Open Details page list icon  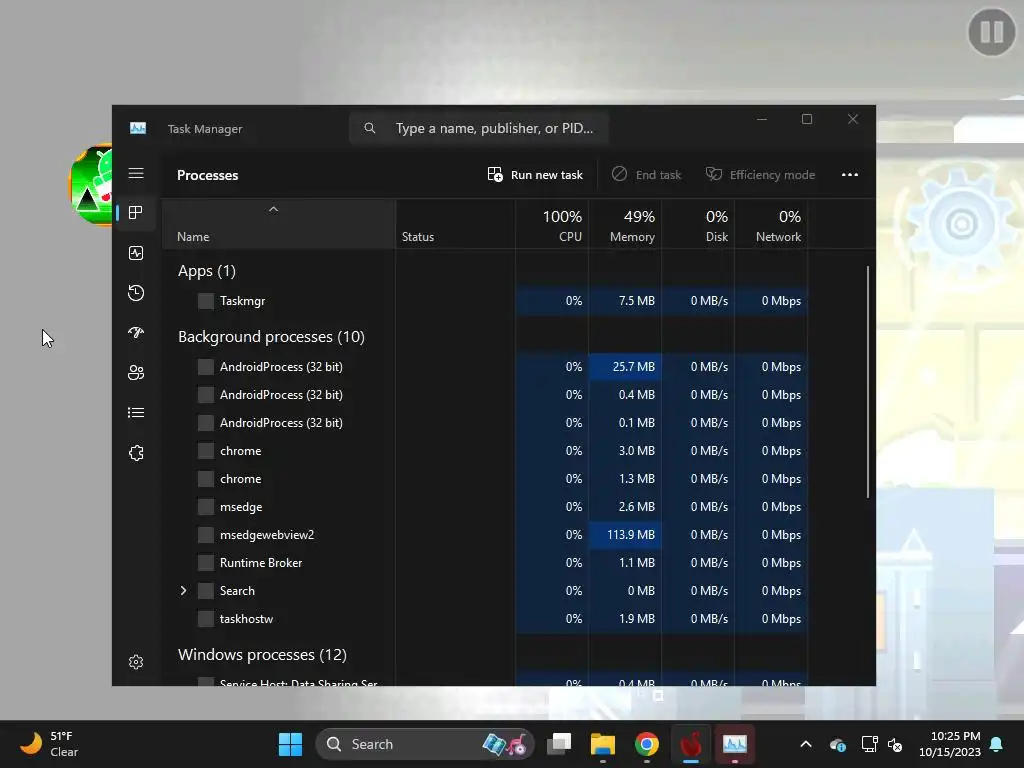[x=136, y=412]
